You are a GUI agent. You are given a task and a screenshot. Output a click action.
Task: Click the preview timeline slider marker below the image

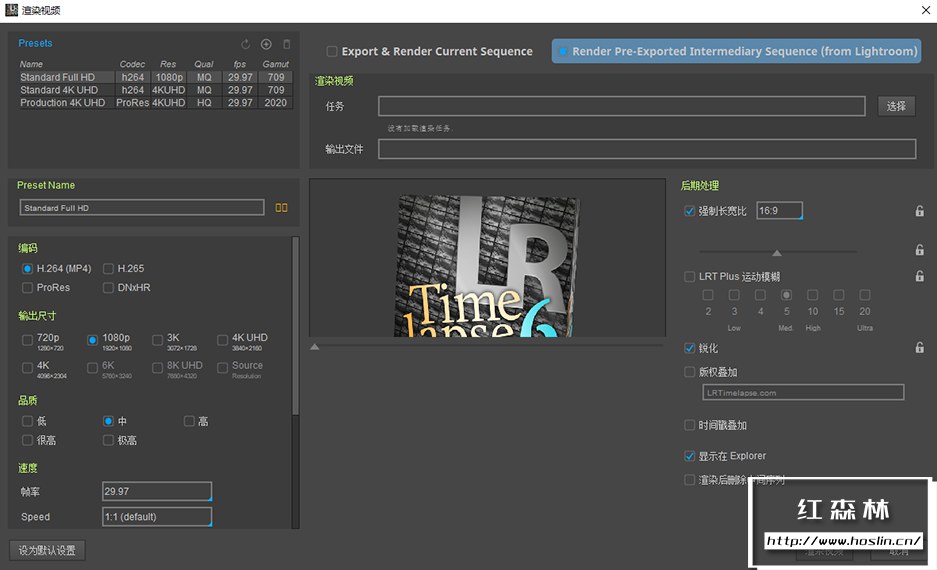(315, 347)
